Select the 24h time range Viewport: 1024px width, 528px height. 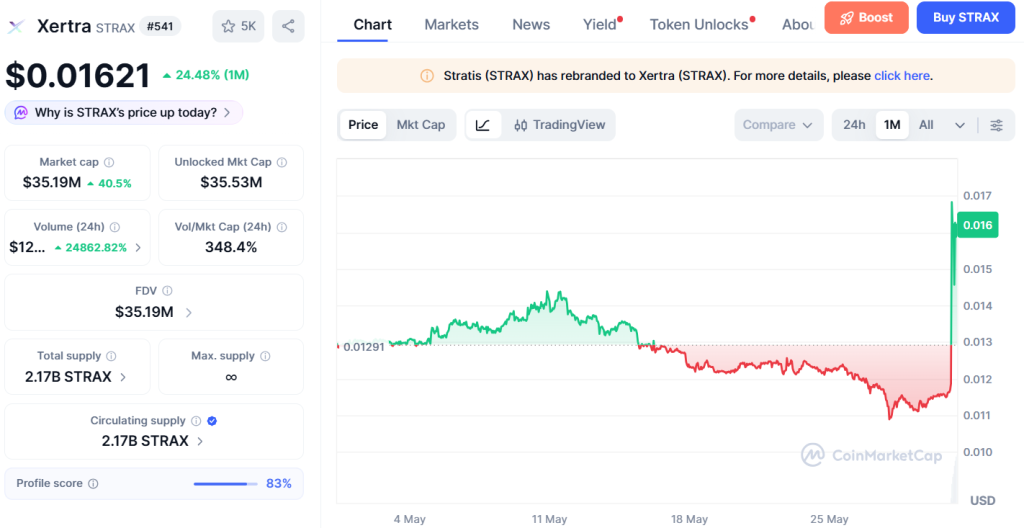tap(854, 125)
